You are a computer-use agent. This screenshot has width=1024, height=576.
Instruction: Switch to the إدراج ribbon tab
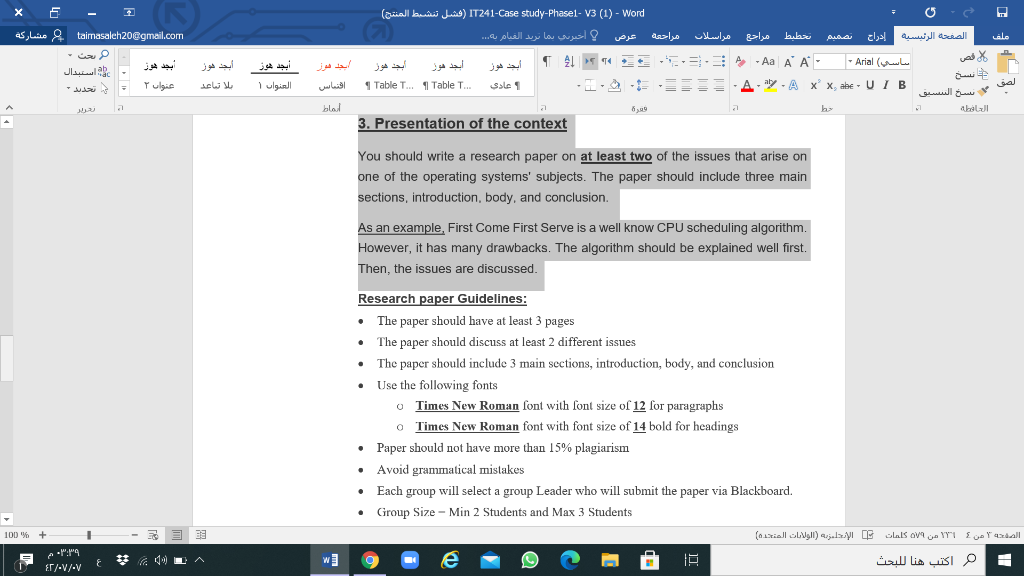[x=878, y=33]
